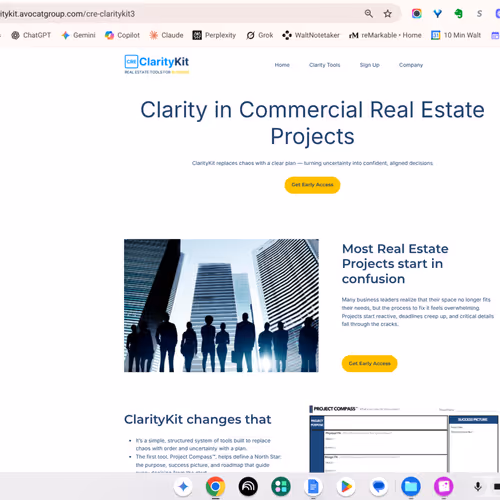Open the Messages chat app on shelf
The height and width of the screenshot is (500, 500).
pos(378,487)
